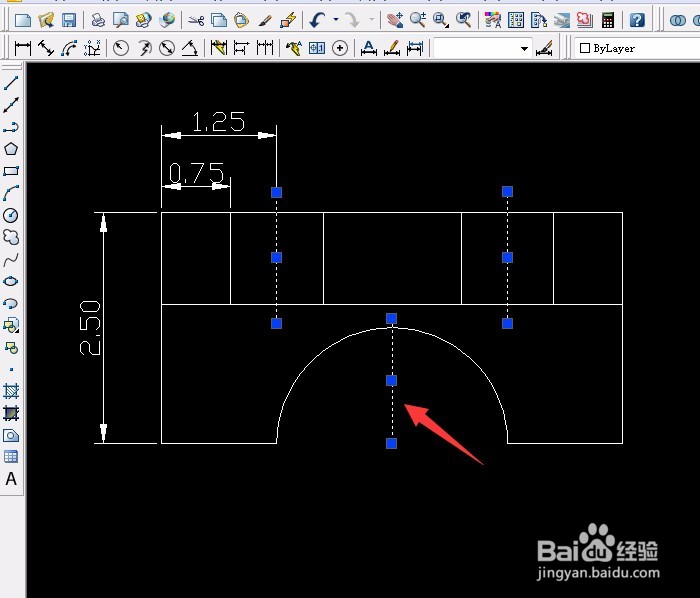Viewport: 700px width, 598px height.
Task: Select the Circle tool
Action: [x=11, y=215]
